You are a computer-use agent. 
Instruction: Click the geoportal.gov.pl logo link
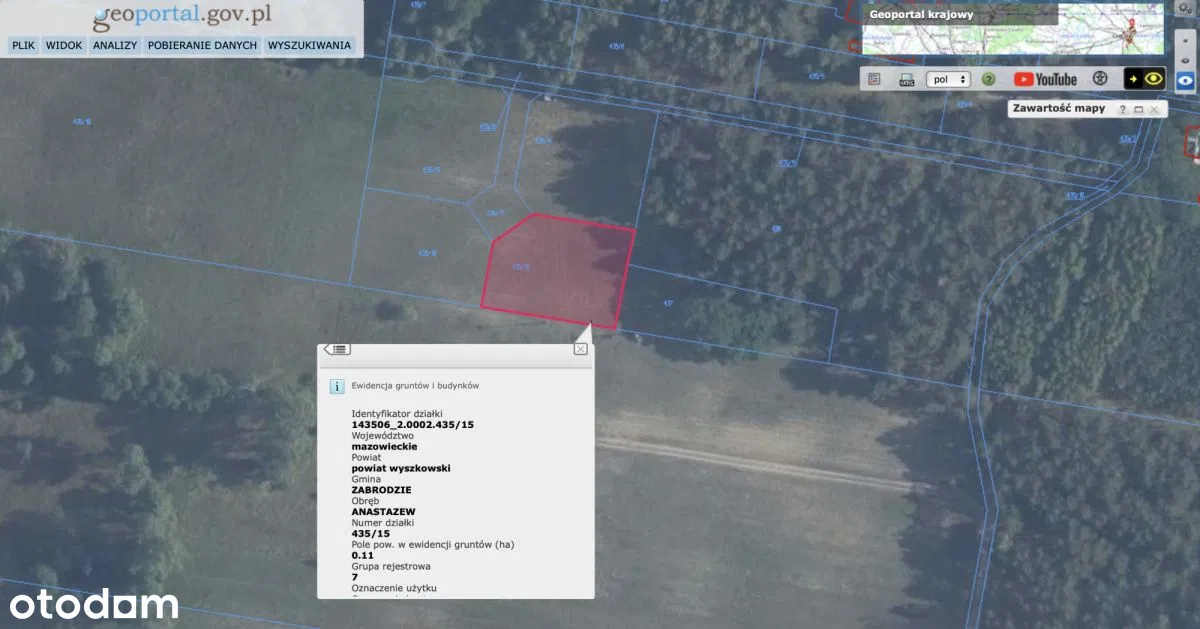coord(182,17)
